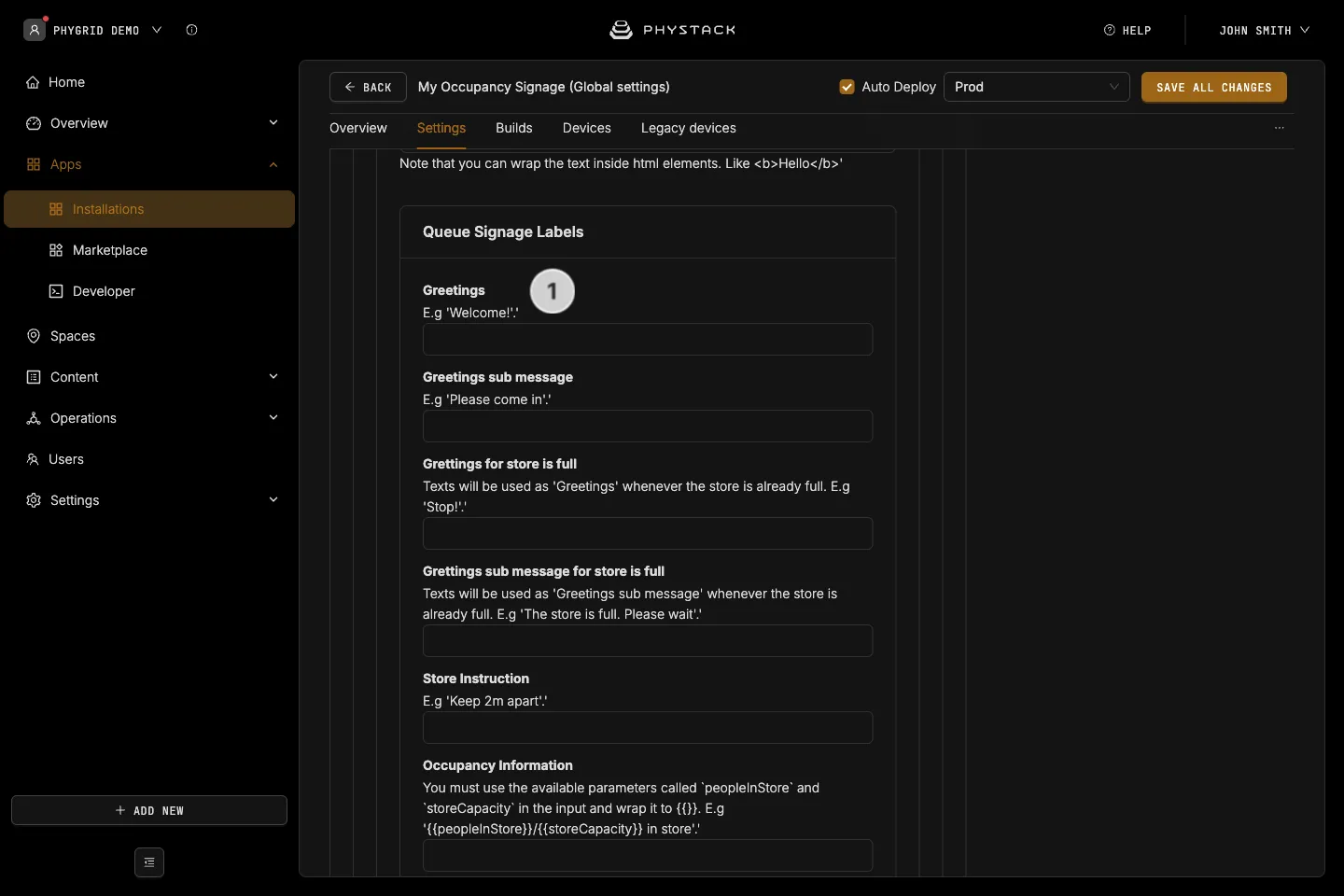Screen dimensions: 1344x896
Task: Switch to the Overview tab
Action: 358,128
